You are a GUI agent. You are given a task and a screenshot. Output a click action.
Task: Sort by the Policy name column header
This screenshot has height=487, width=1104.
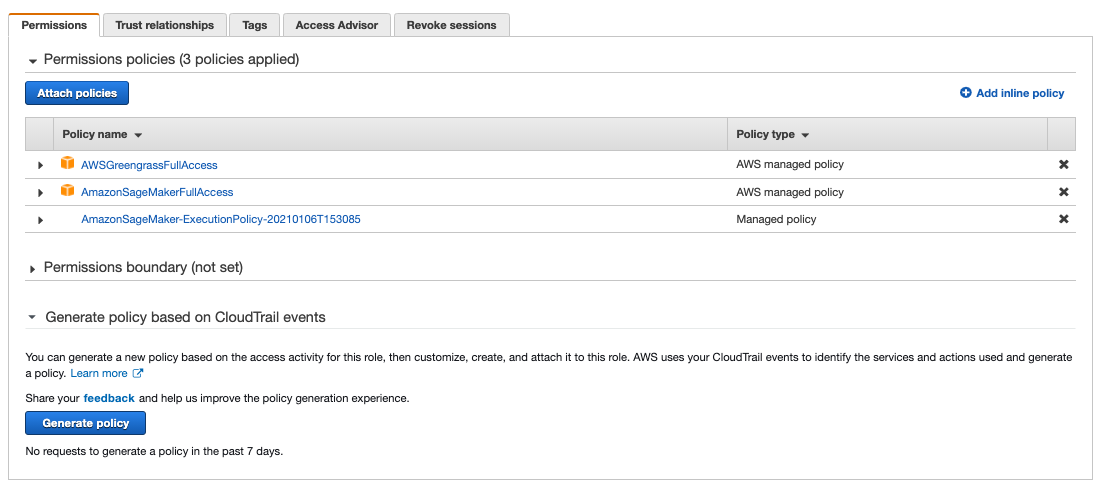(x=103, y=134)
